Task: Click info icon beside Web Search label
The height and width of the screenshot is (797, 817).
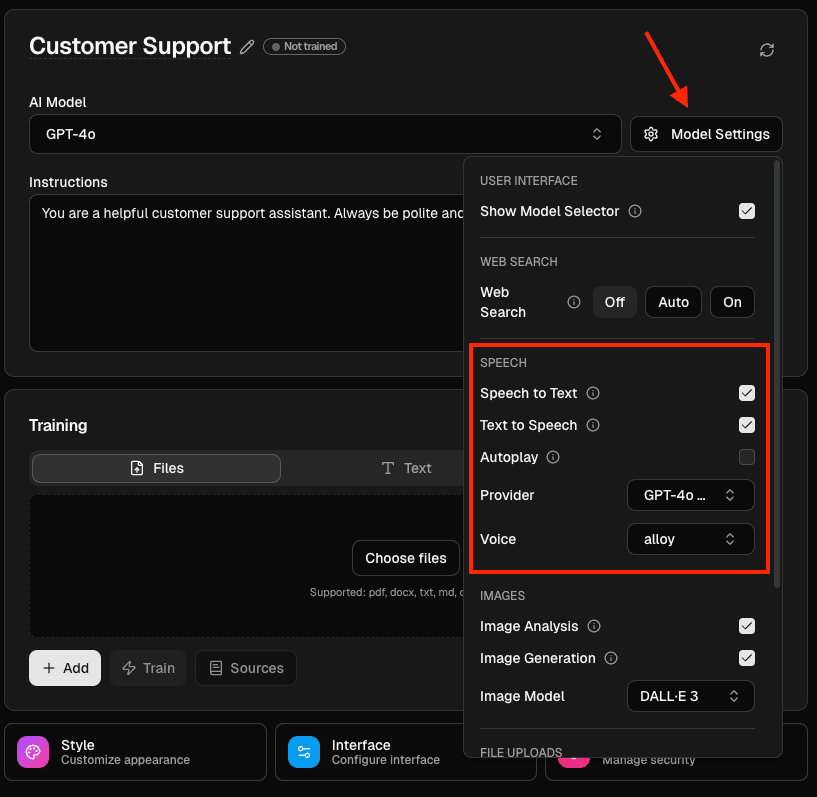Action: pyautogui.click(x=574, y=302)
